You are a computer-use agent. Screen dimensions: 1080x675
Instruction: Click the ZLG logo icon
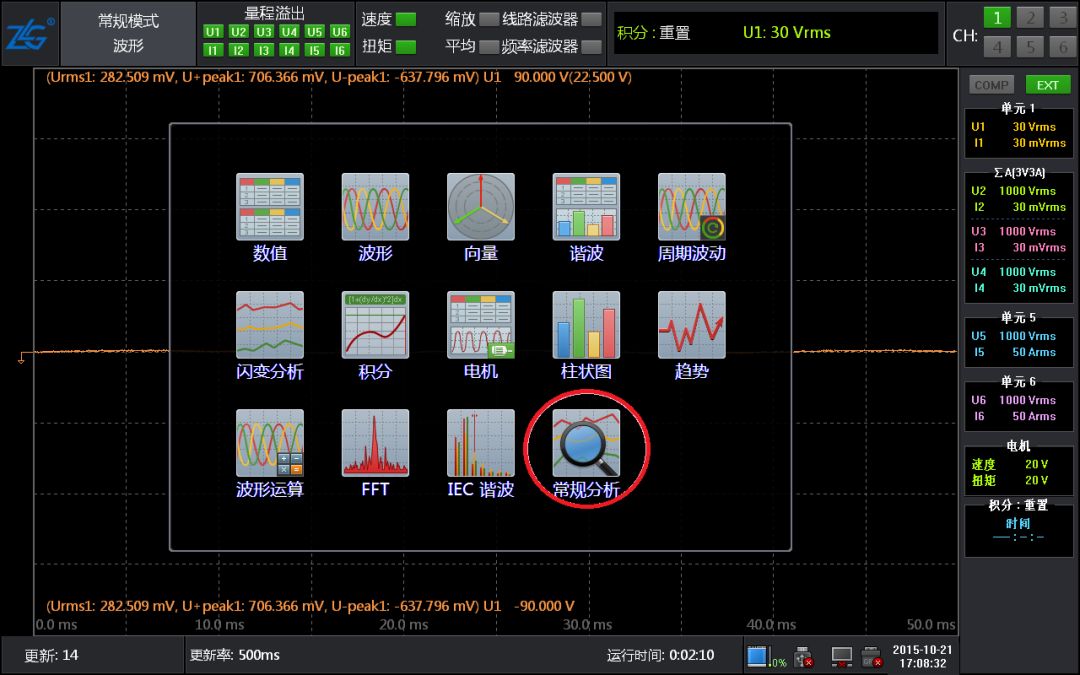29,34
